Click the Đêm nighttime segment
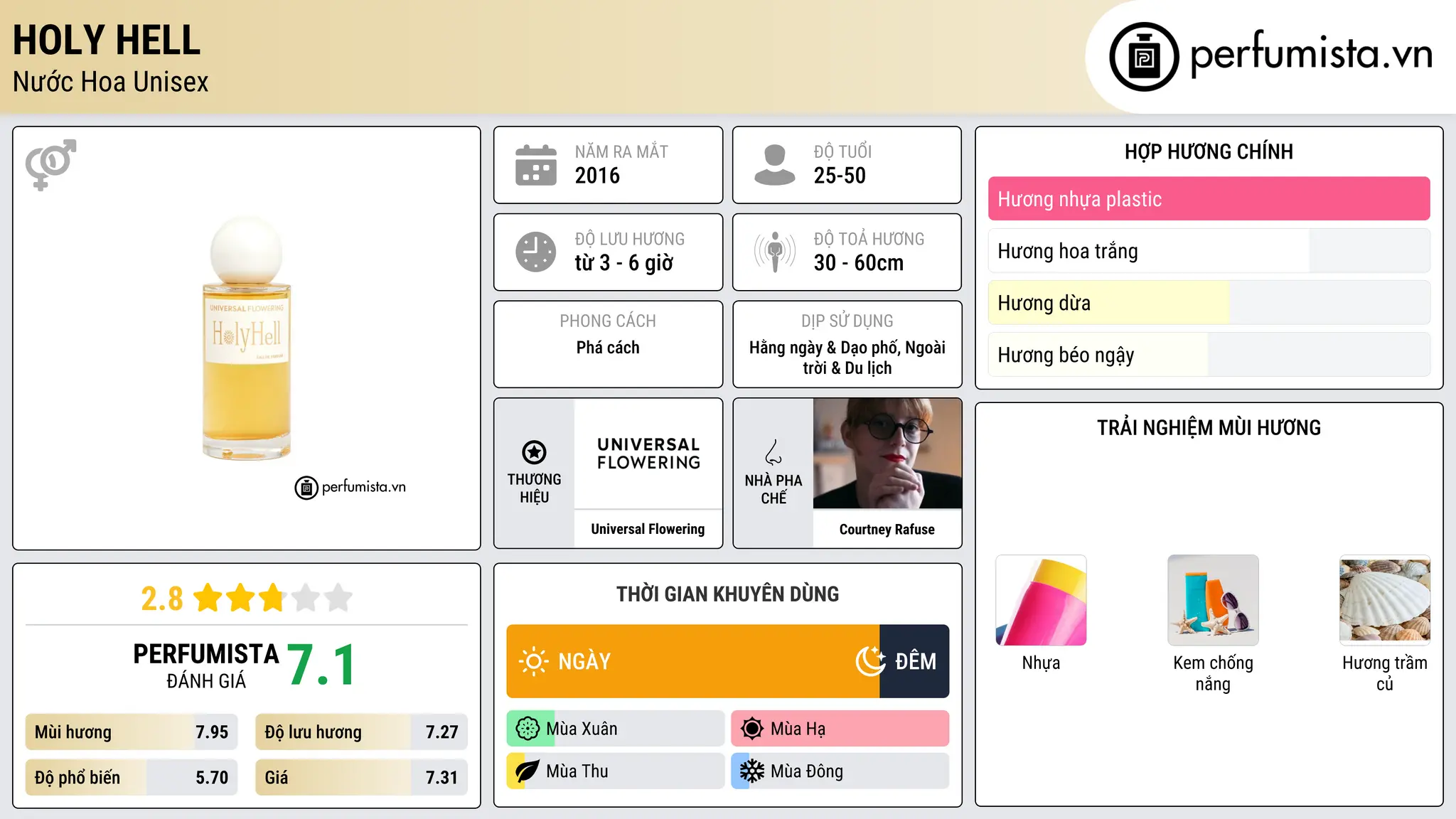Screen dimensions: 1456x819 click(914, 661)
